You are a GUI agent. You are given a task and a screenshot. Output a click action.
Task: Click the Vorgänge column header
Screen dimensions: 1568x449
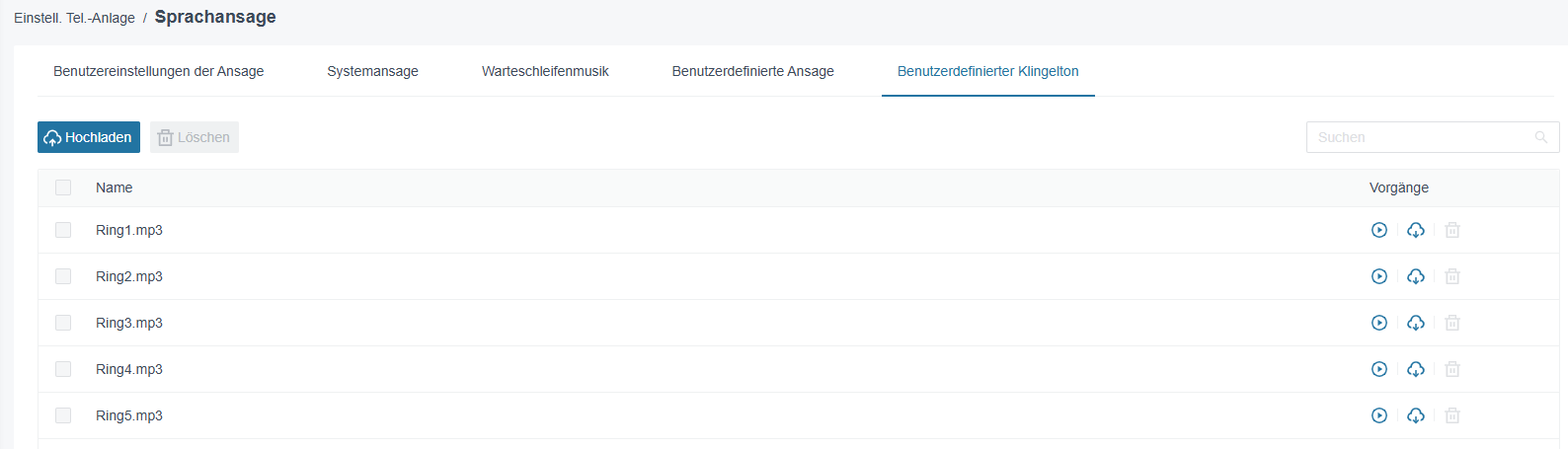click(x=1399, y=187)
